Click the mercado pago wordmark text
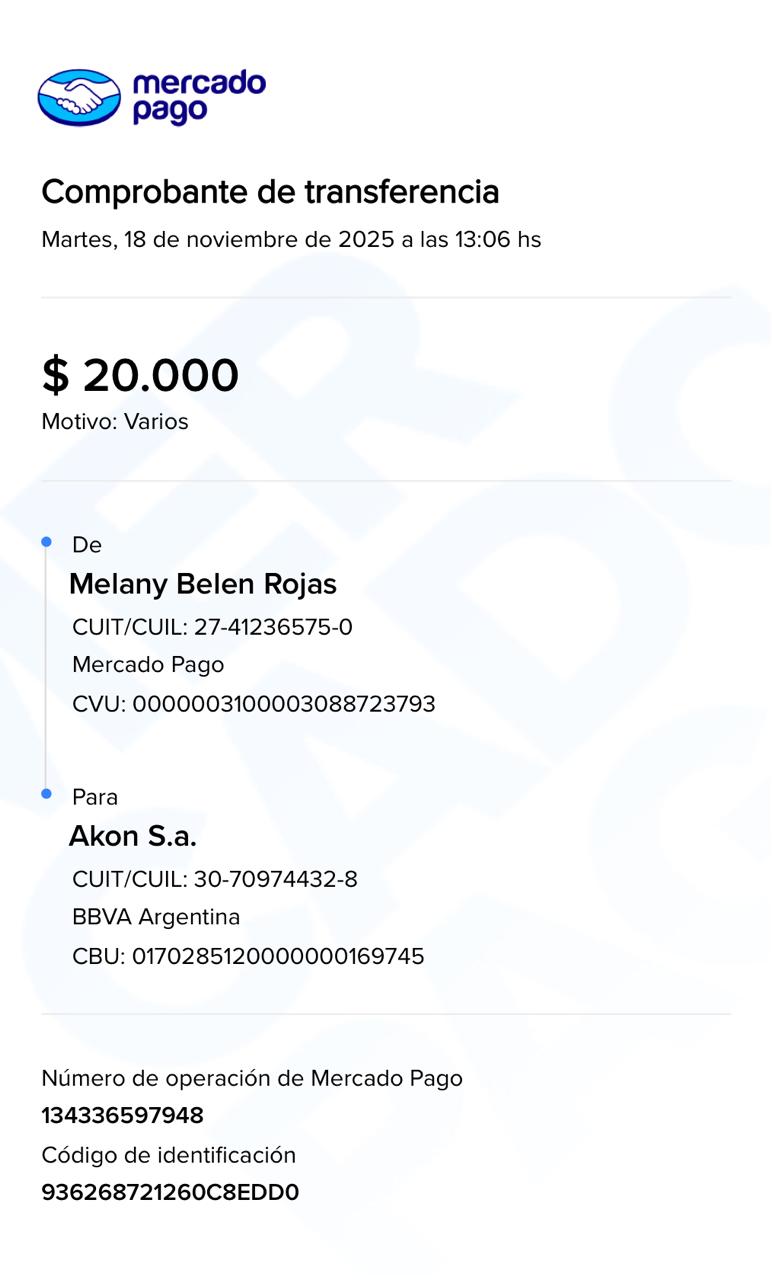 199,97
